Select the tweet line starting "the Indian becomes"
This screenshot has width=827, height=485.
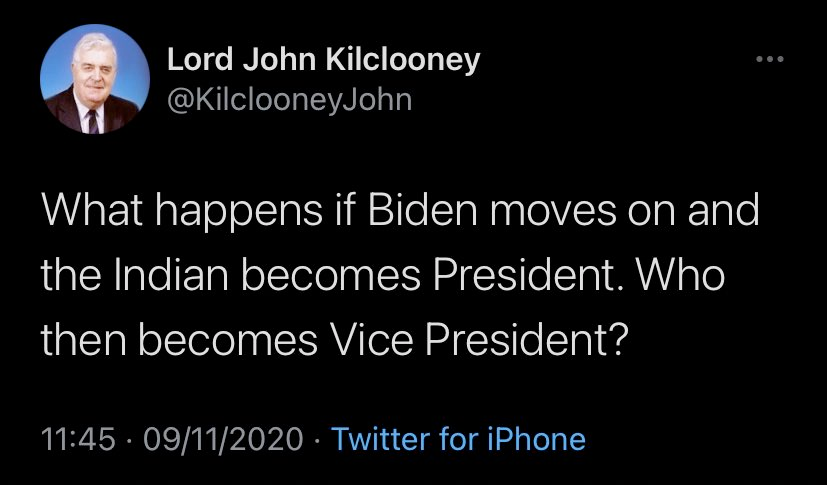[x=383, y=276]
